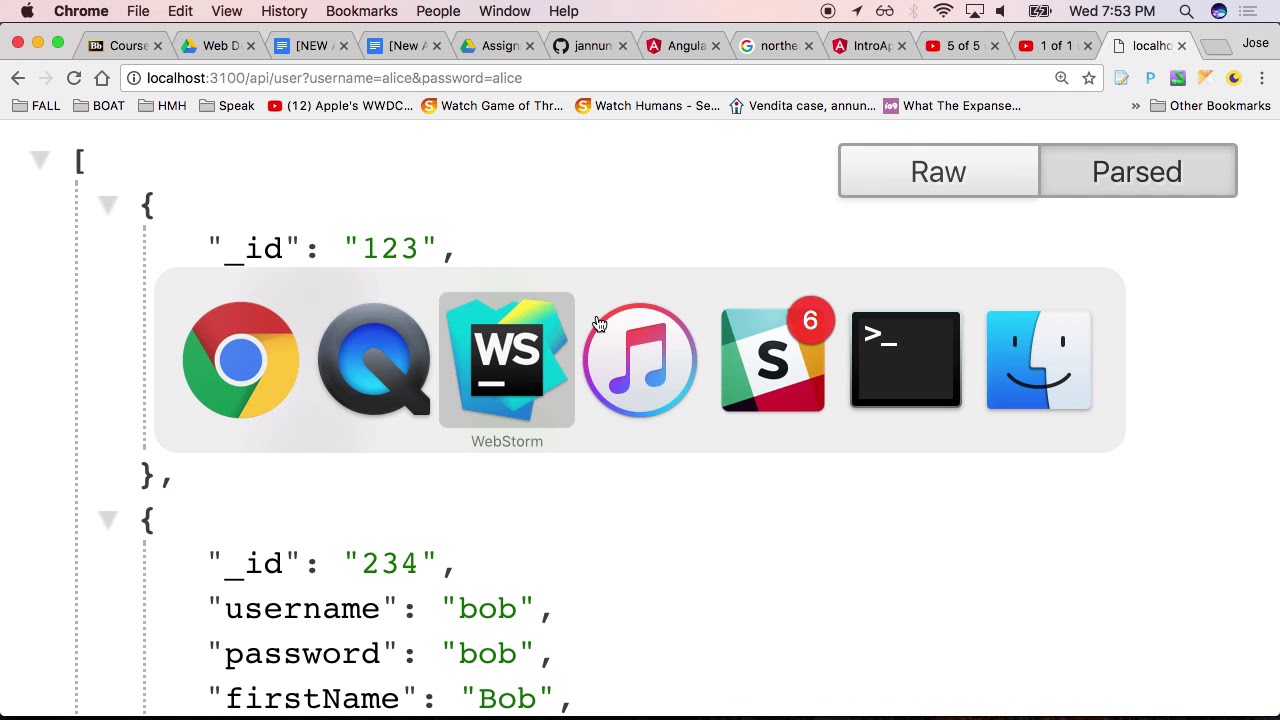
Task: Click the screen recording stop icon
Action: coord(828,11)
